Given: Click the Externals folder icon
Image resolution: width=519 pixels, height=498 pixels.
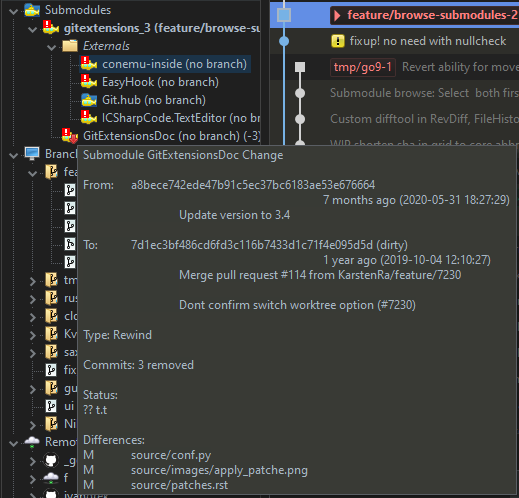Looking at the screenshot, I should coord(70,45).
